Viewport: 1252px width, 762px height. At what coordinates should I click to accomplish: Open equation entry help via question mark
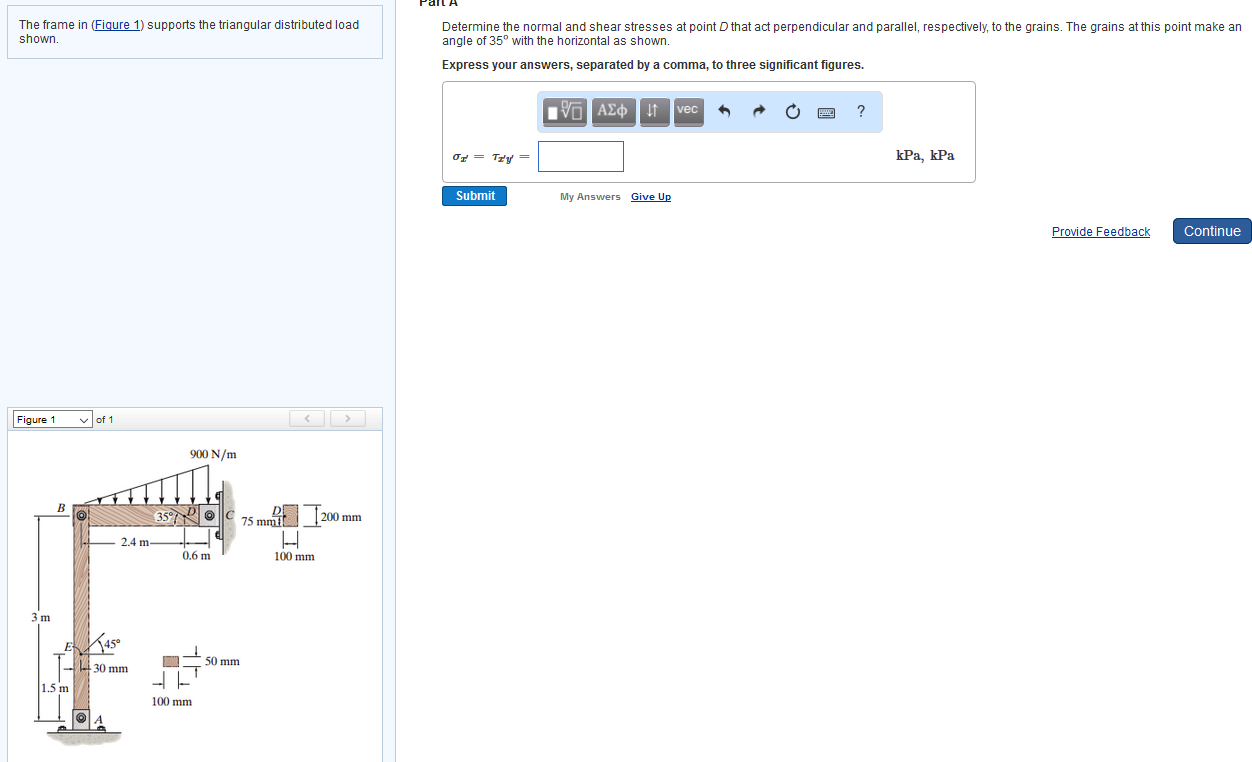[860, 112]
